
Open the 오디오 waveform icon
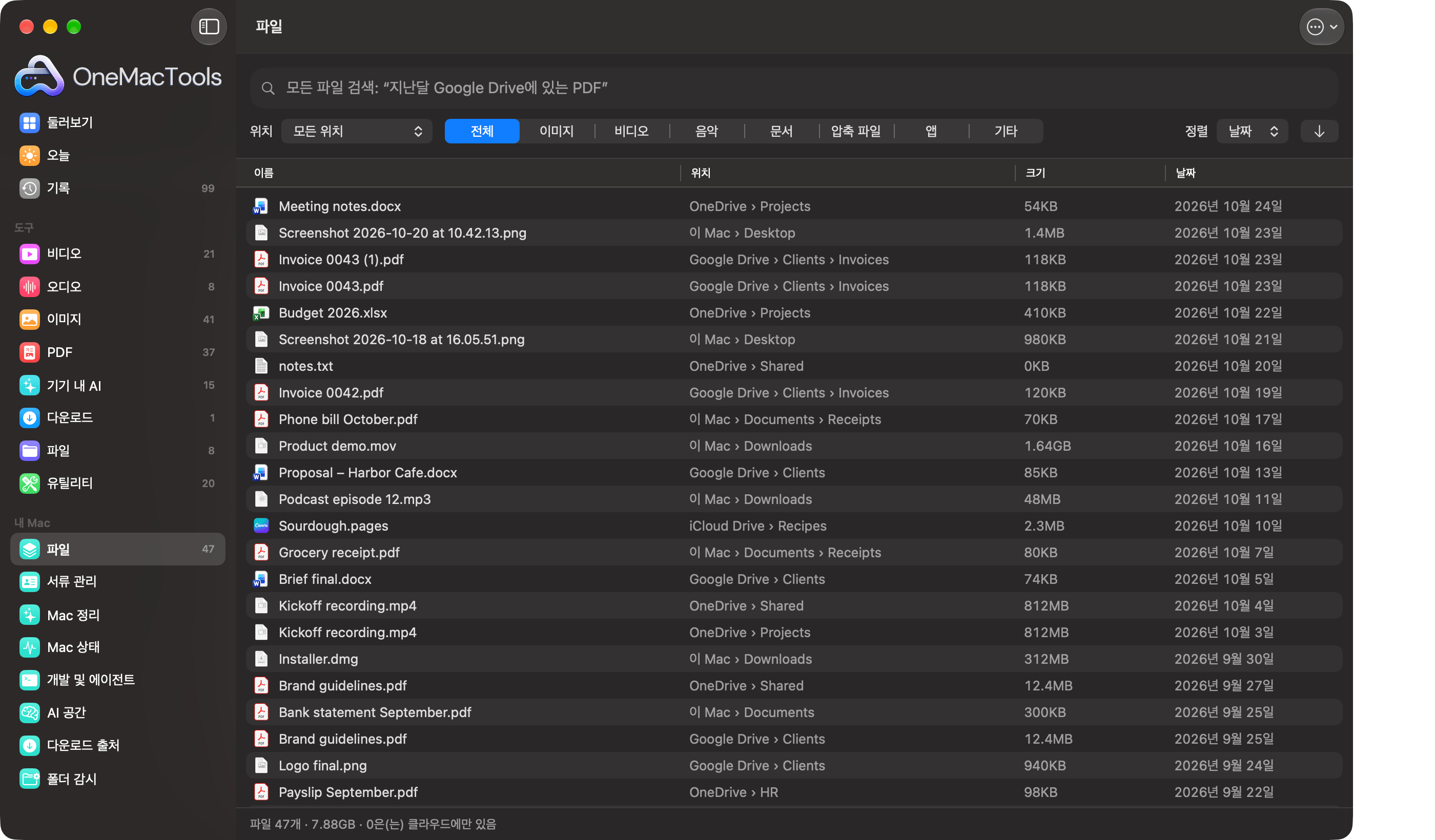[x=30, y=286]
